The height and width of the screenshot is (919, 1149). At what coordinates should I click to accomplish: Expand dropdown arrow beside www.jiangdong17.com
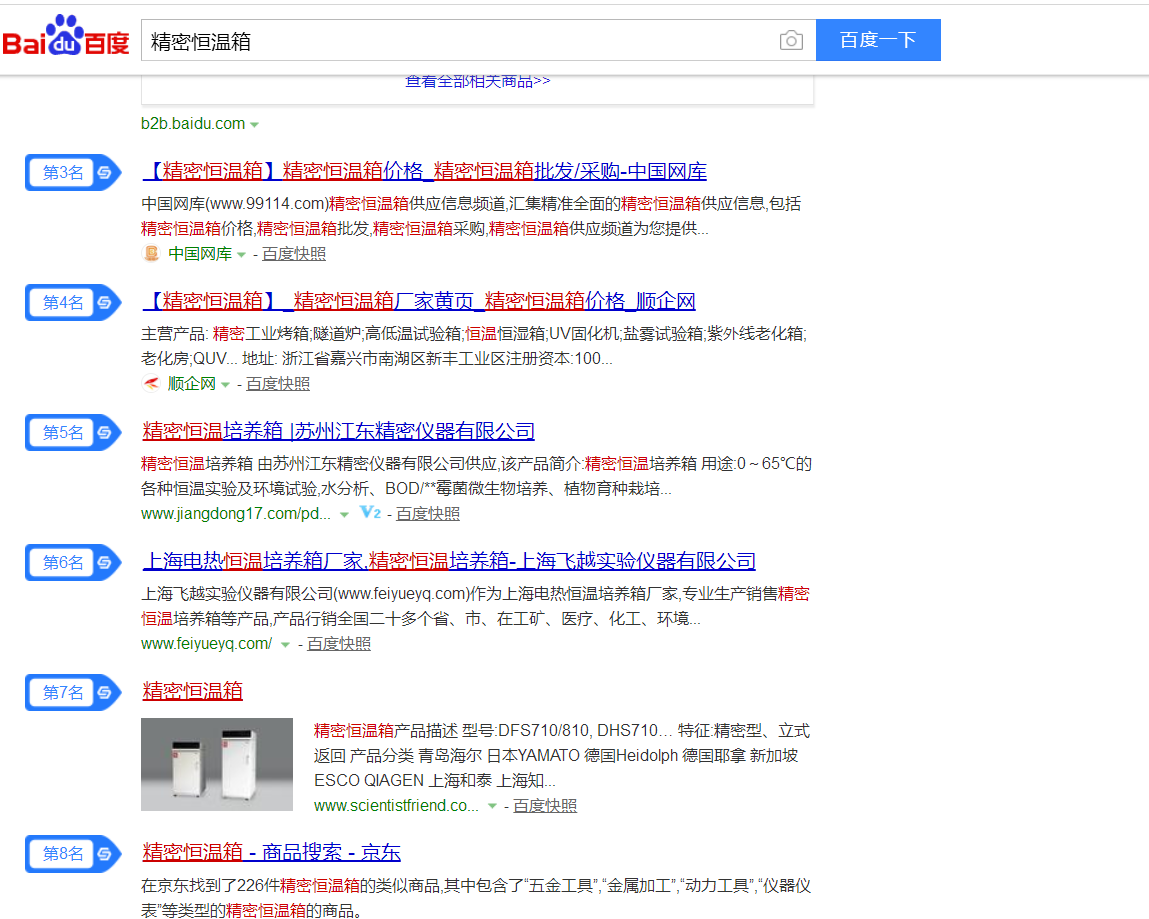pyautogui.click(x=344, y=514)
